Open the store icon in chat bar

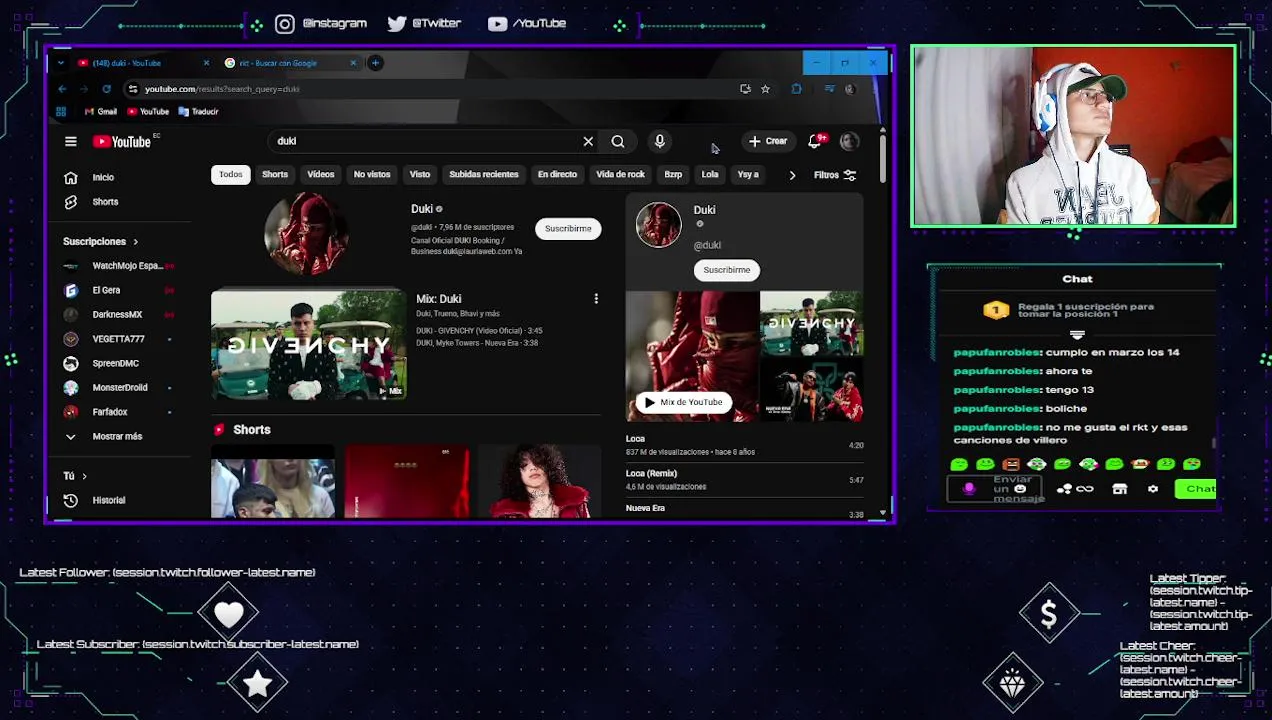[1120, 489]
